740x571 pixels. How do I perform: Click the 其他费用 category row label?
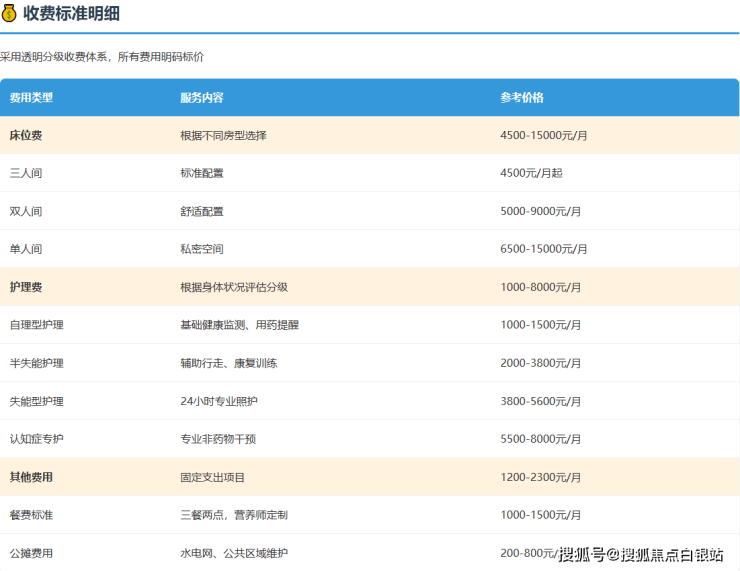click(x=31, y=477)
